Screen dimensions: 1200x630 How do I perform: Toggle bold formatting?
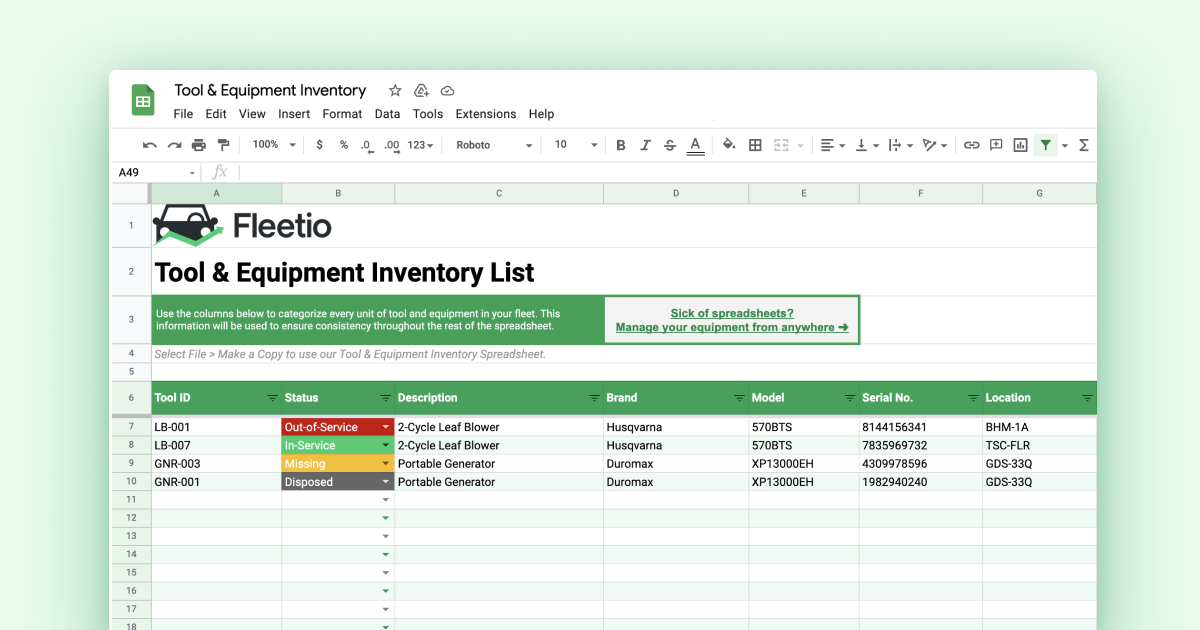pos(621,145)
